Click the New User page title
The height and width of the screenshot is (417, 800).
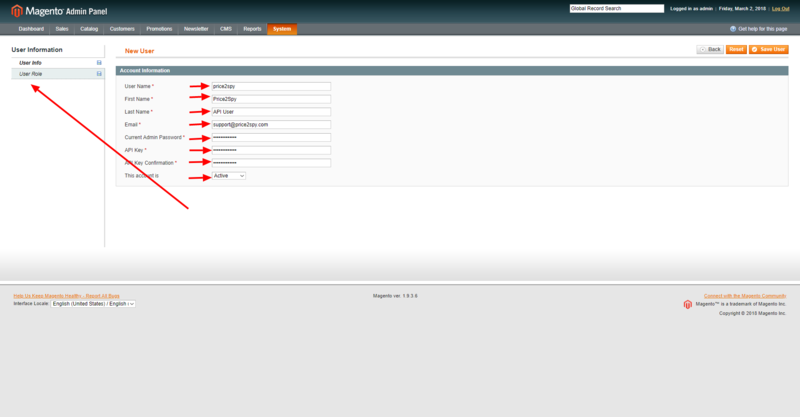pyautogui.click(x=139, y=51)
